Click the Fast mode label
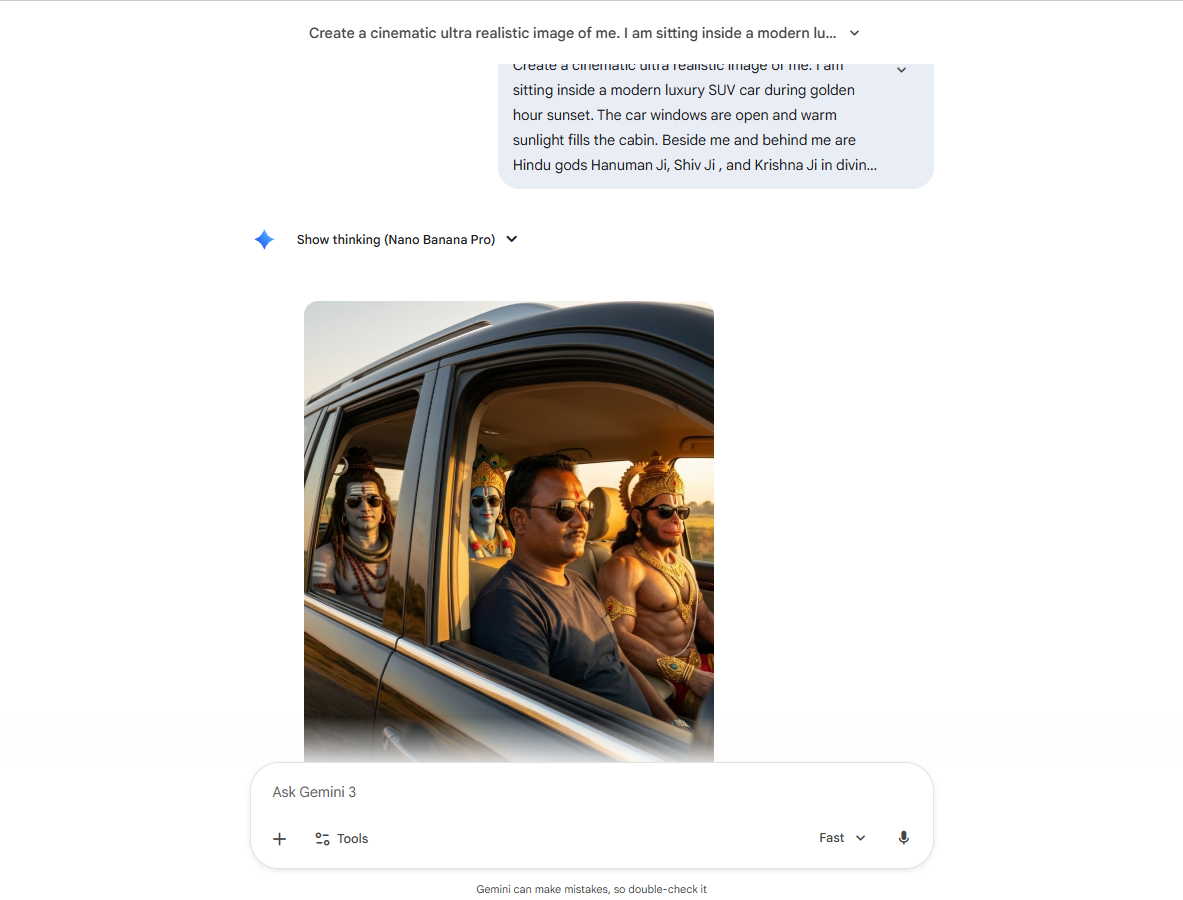Screen dimensions: 1183x900 (831, 838)
